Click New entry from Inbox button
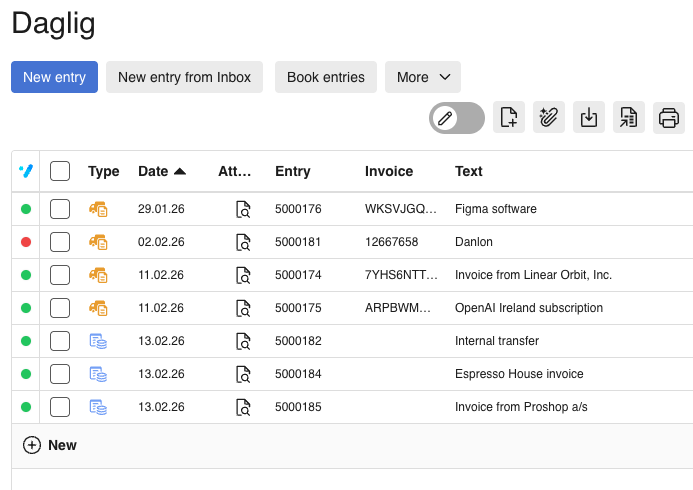Image resolution: width=693 pixels, height=490 pixels. (x=184, y=77)
